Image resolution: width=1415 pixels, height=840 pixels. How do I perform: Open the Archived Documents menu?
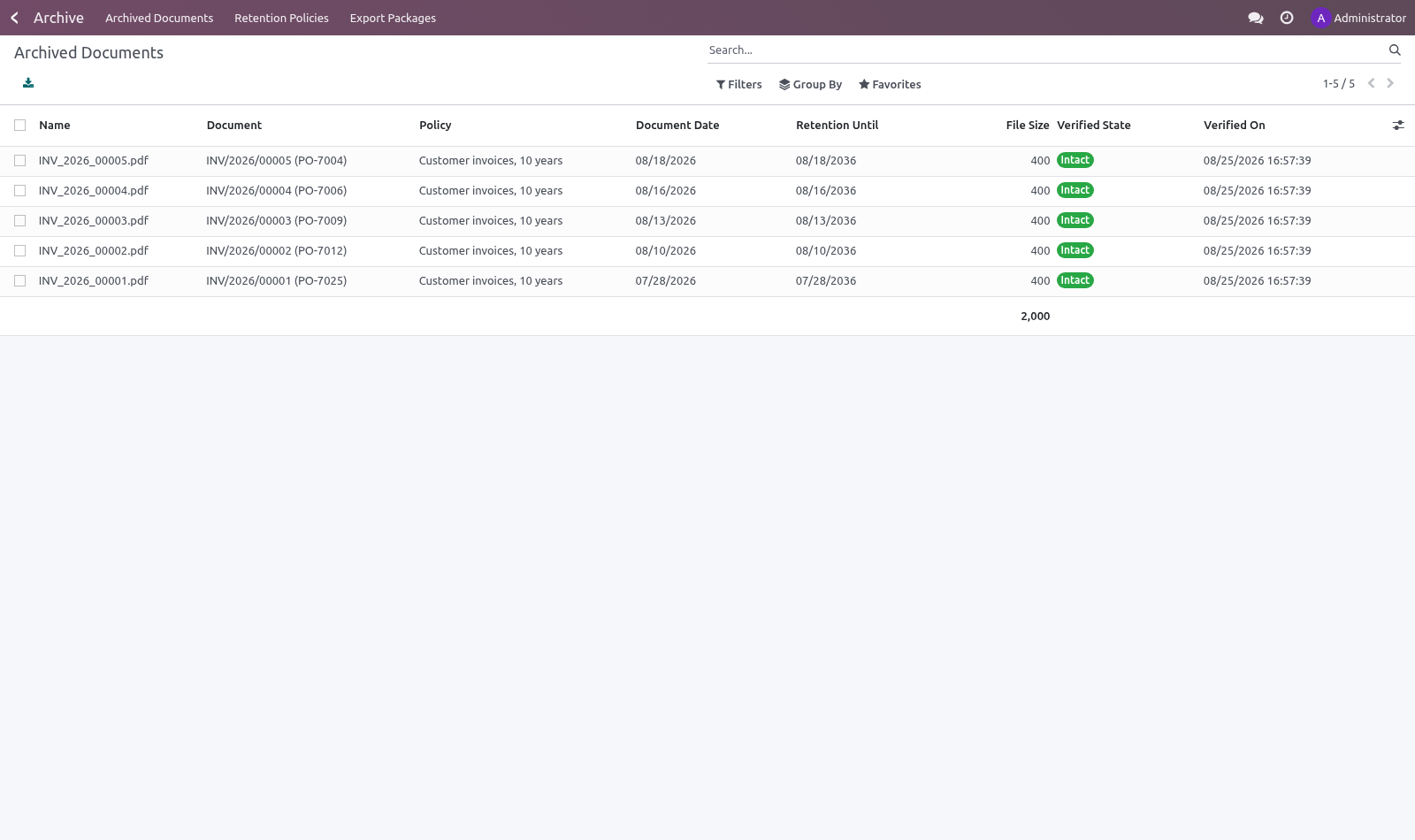[x=159, y=18]
